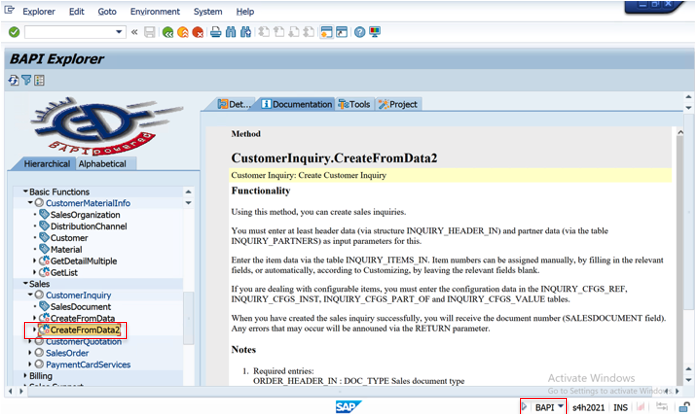Screen dimensions: 695x414
Task: Collapse the Sales node
Action: click(25, 283)
